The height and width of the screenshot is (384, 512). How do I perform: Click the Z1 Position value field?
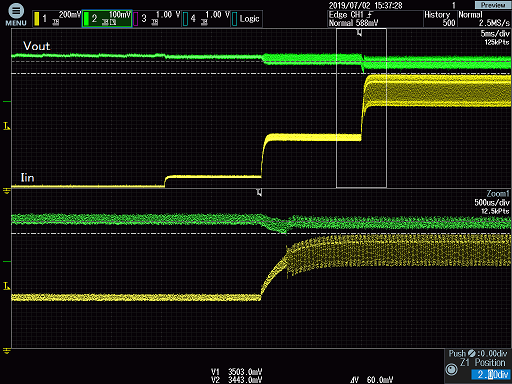click(x=491, y=374)
